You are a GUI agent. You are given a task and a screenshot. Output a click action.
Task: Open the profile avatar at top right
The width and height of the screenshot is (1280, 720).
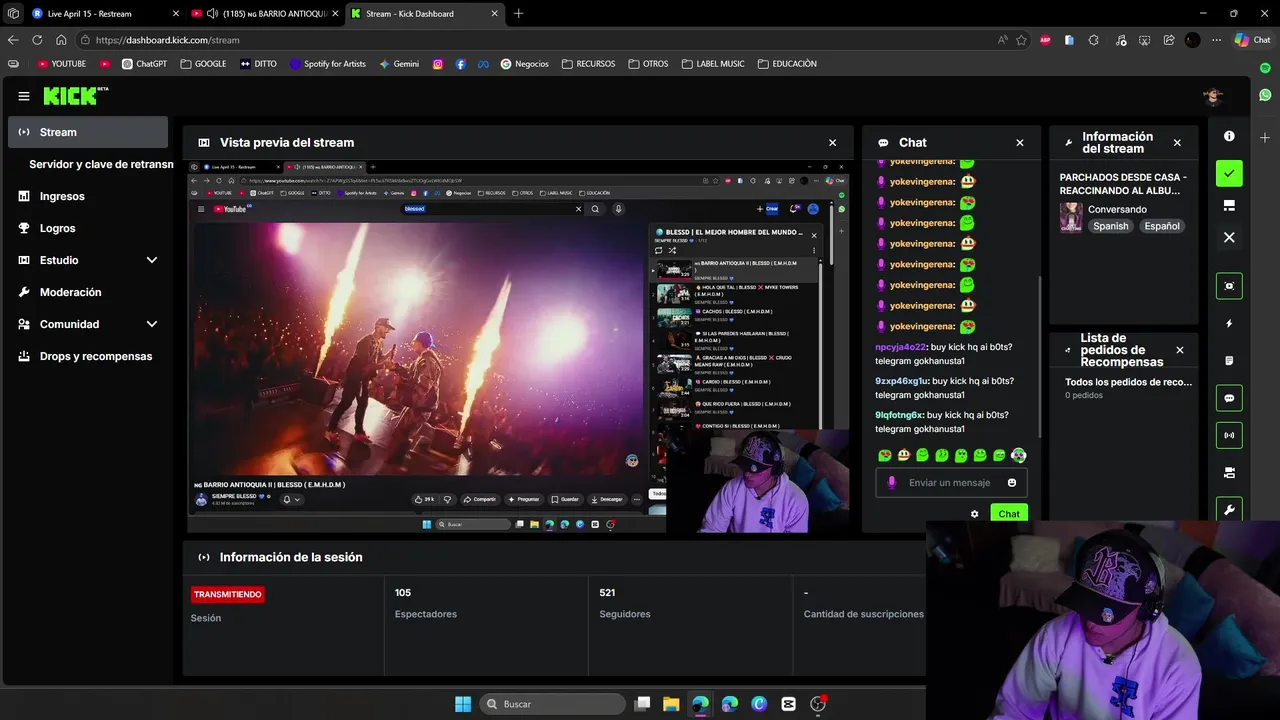coord(1213,96)
